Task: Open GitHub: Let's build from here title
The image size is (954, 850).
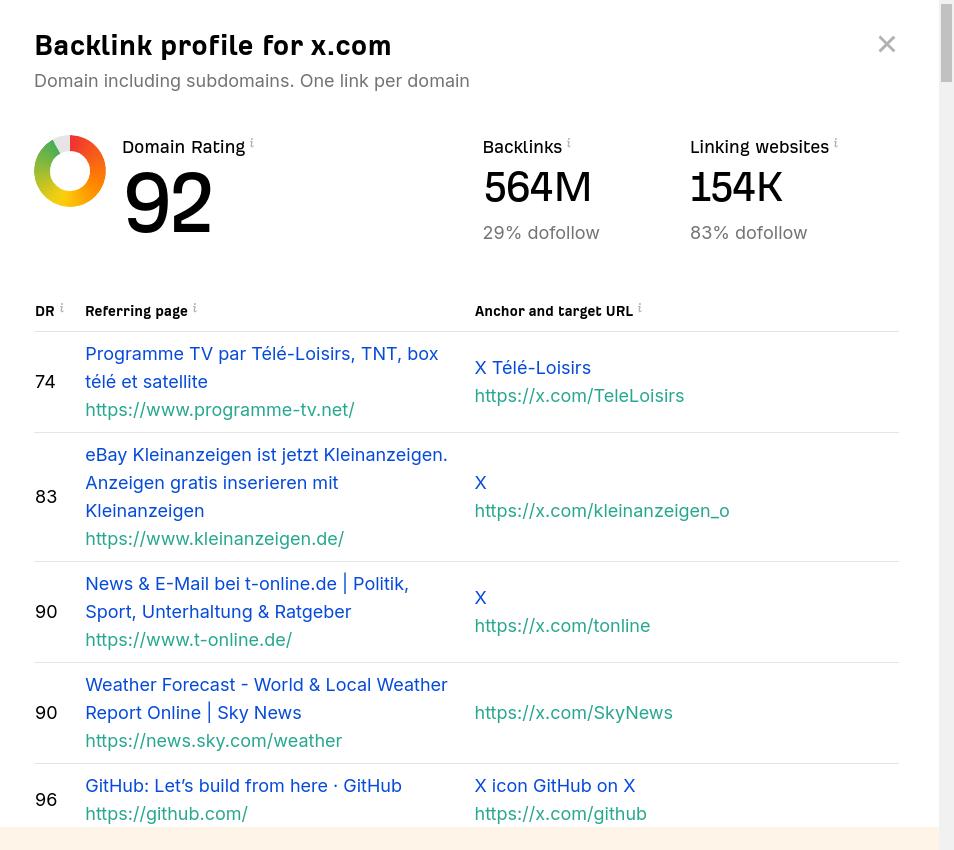Action: [x=243, y=786]
